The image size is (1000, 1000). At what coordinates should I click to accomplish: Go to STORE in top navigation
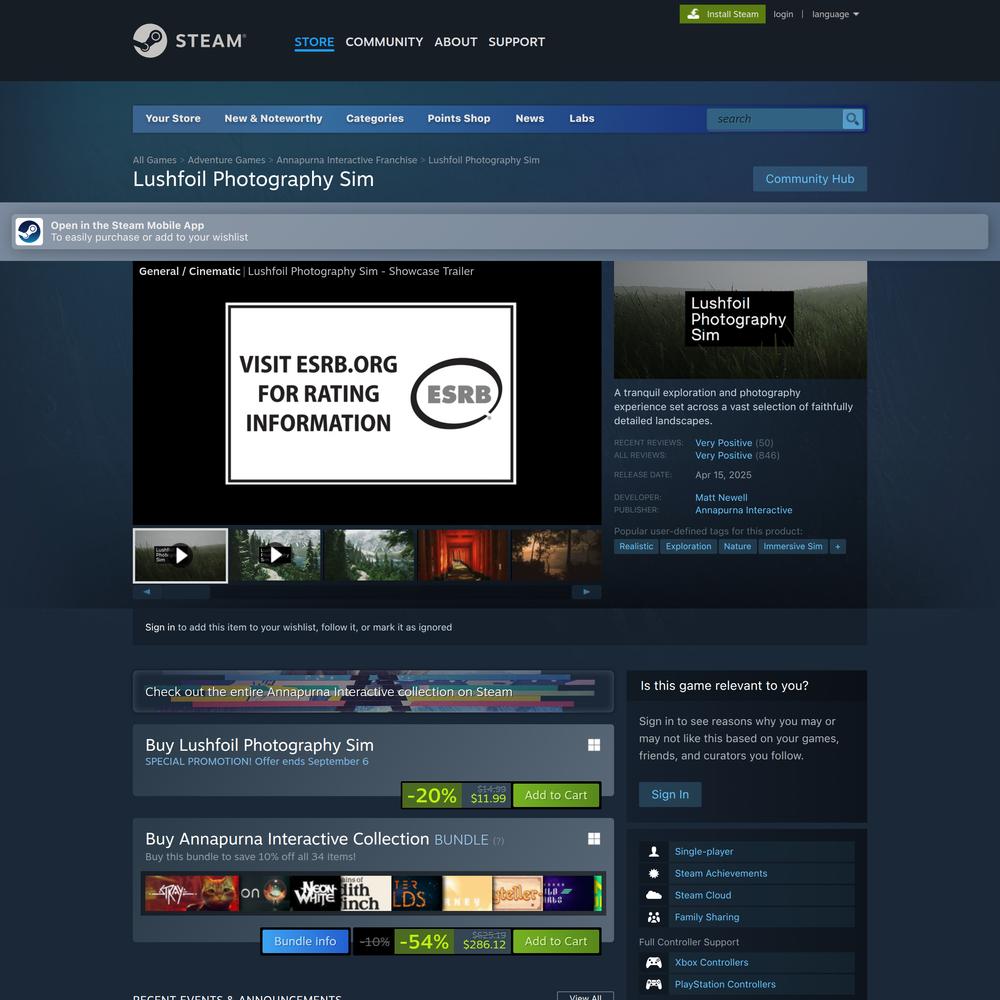point(314,42)
